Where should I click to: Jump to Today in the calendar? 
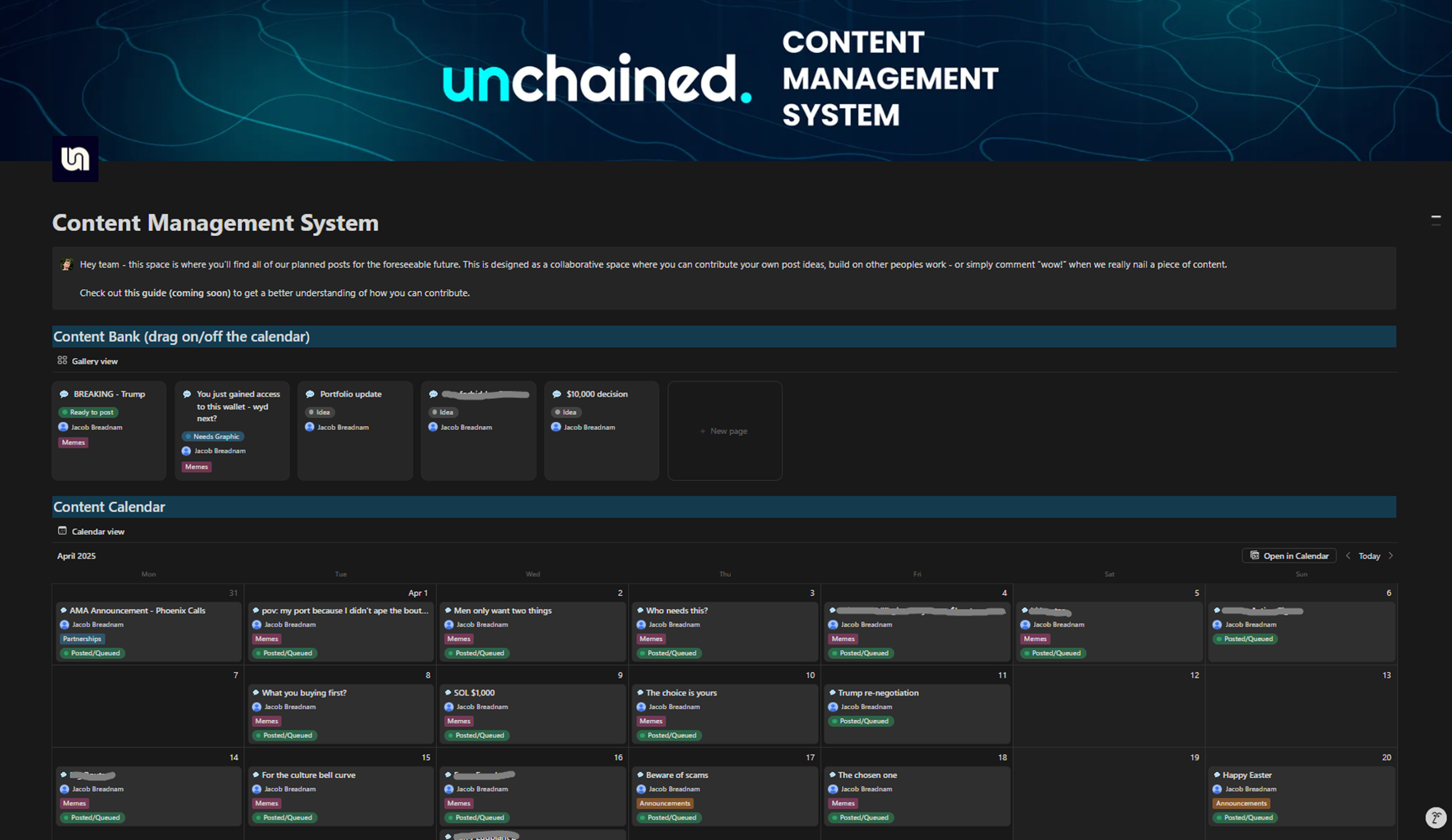(x=1369, y=556)
